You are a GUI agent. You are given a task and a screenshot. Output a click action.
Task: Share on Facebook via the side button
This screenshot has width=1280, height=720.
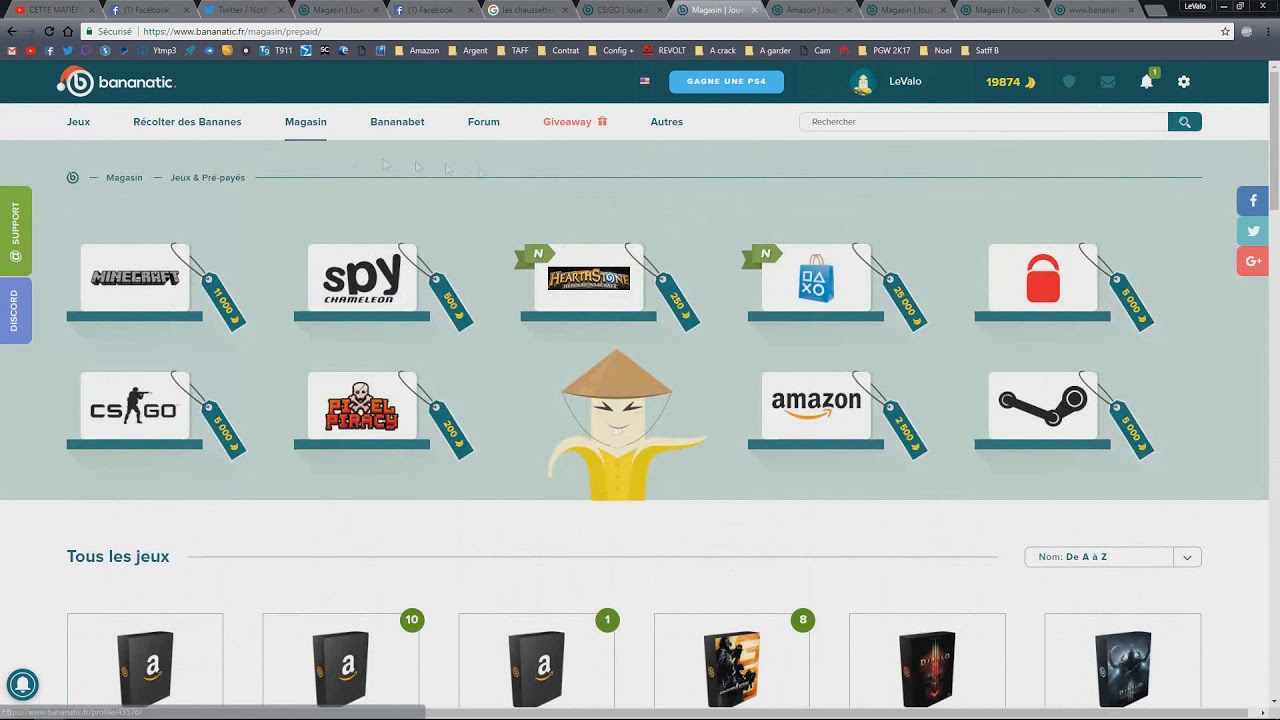click(1253, 201)
